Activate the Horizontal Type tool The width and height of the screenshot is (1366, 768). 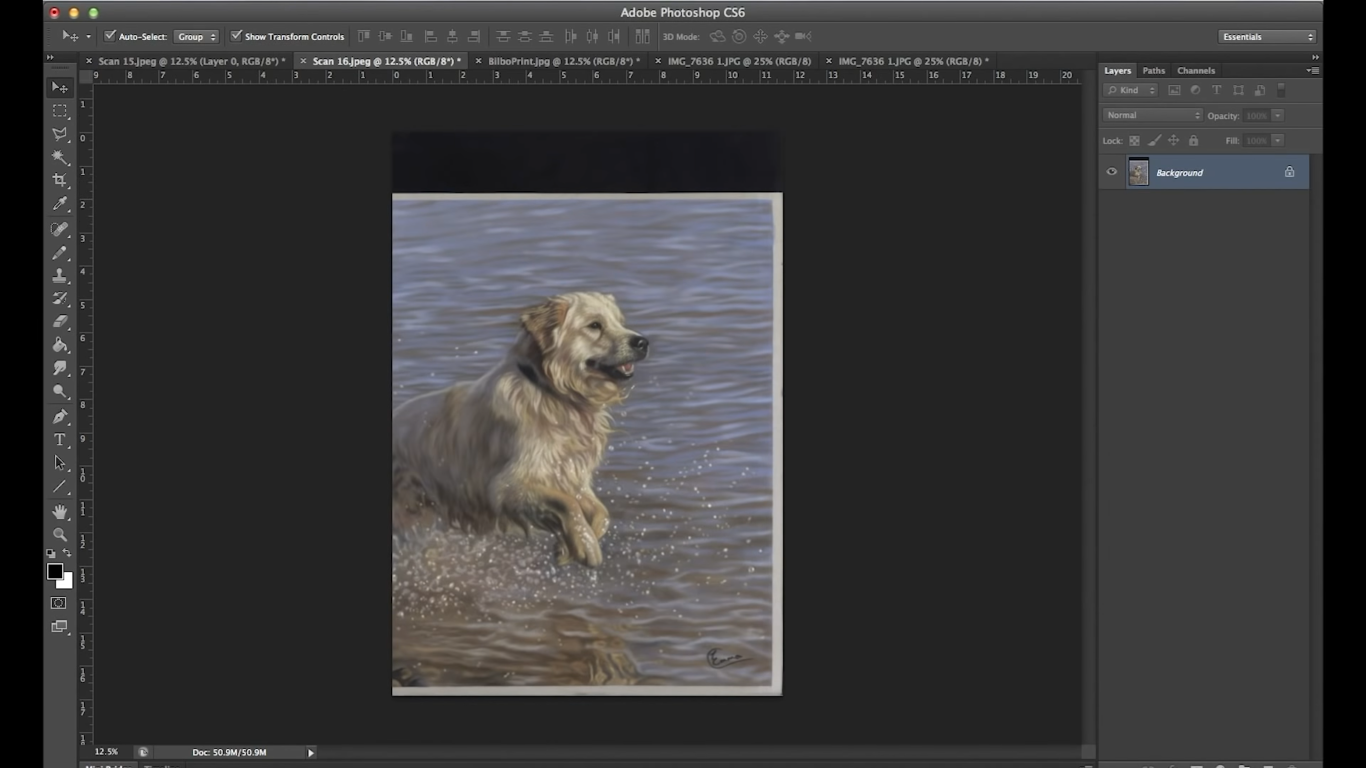point(60,440)
